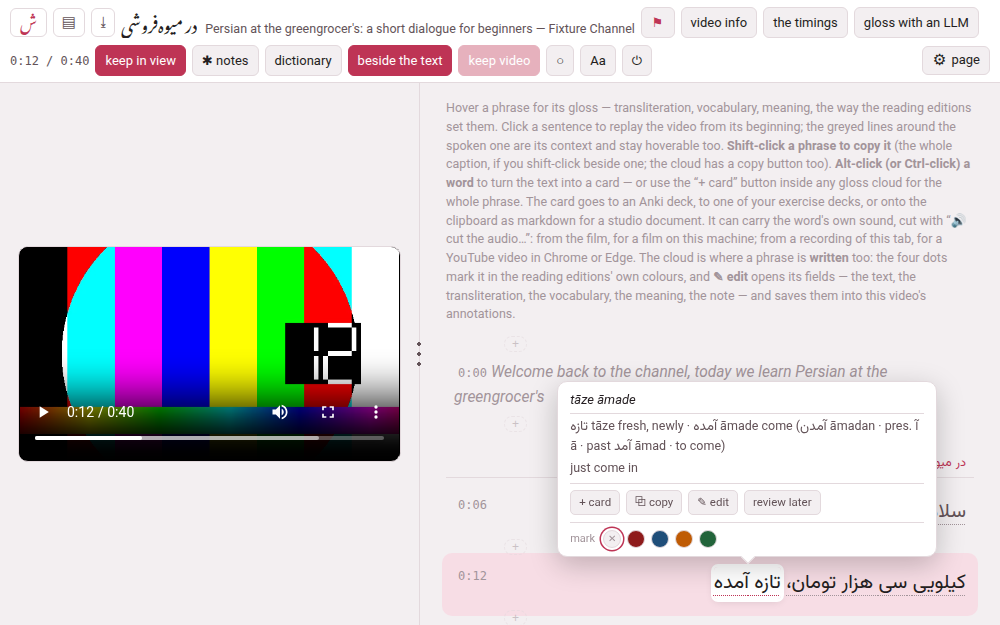Click phrase کیلویی سی هزار تومان
This screenshot has height=625, width=1000.
pos(876,582)
